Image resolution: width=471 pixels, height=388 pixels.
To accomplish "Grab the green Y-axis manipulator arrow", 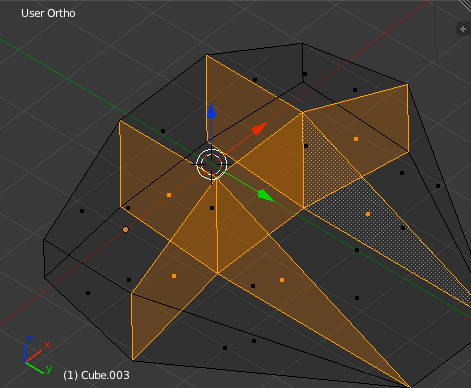I will click(266, 195).
